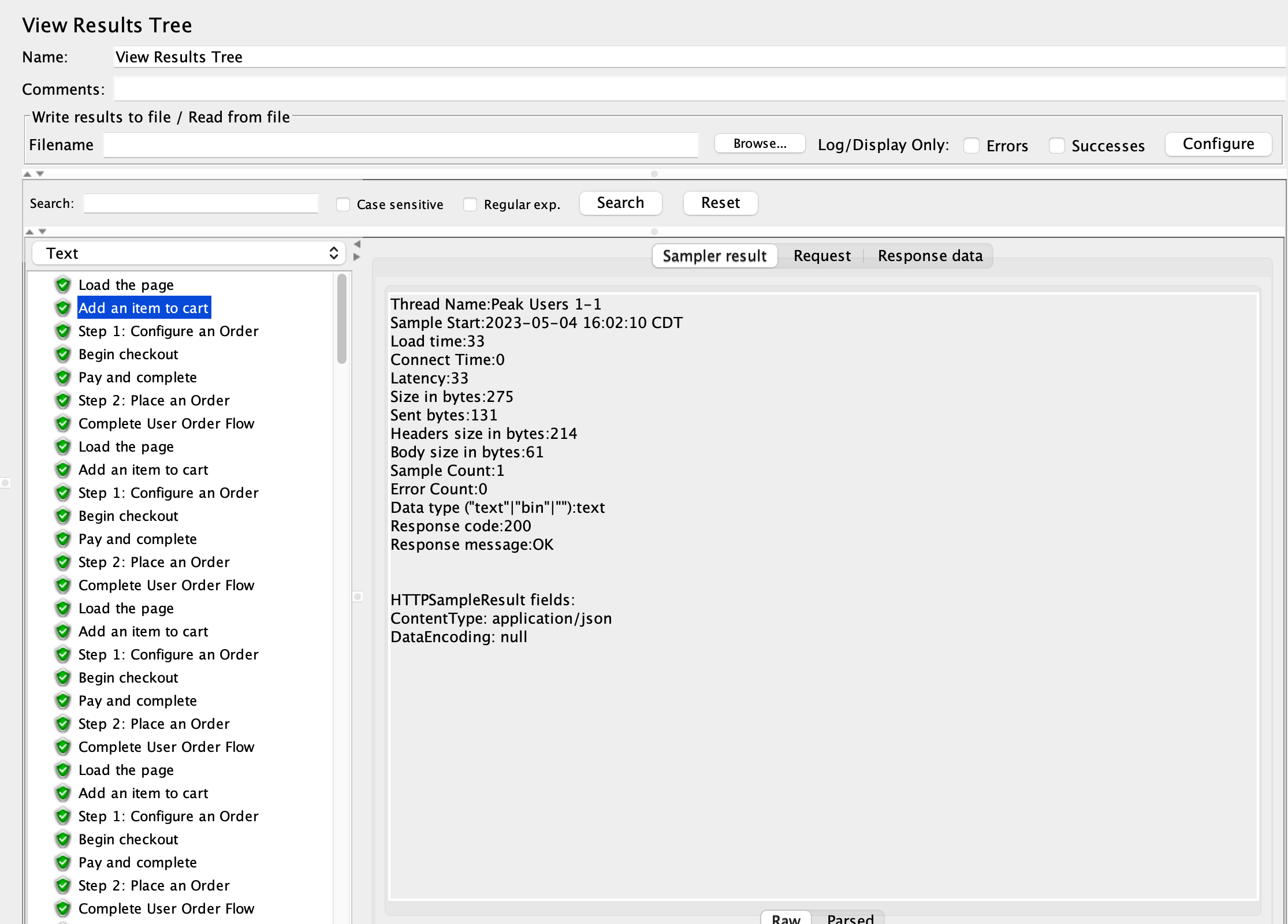Viewport: 1288px width, 924px height.
Task: Click the search input field
Action: pyautogui.click(x=200, y=203)
